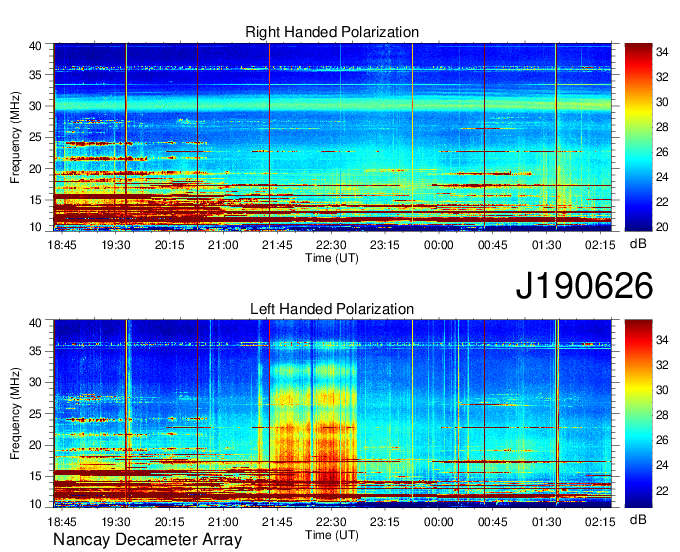Click the "dB" unit label of top colorbar
This screenshot has height=552, width=680.
click(638, 244)
